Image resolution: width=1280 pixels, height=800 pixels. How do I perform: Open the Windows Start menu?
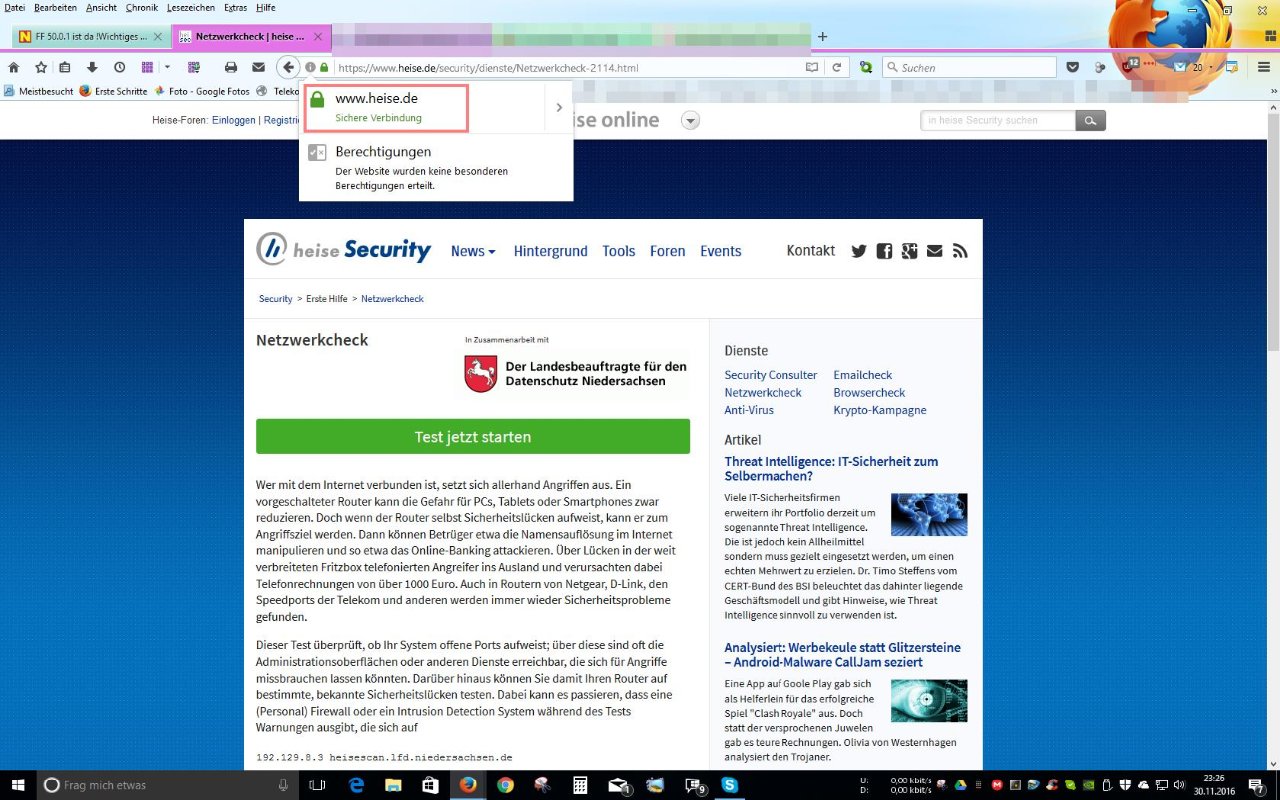[19, 785]
